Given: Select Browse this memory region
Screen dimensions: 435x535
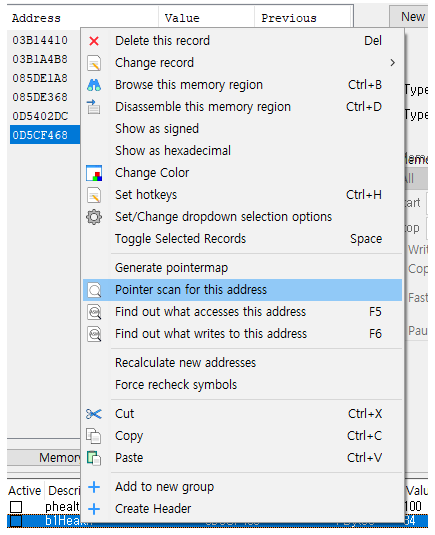Looking at the screenshot, I should tap(243, 85).
